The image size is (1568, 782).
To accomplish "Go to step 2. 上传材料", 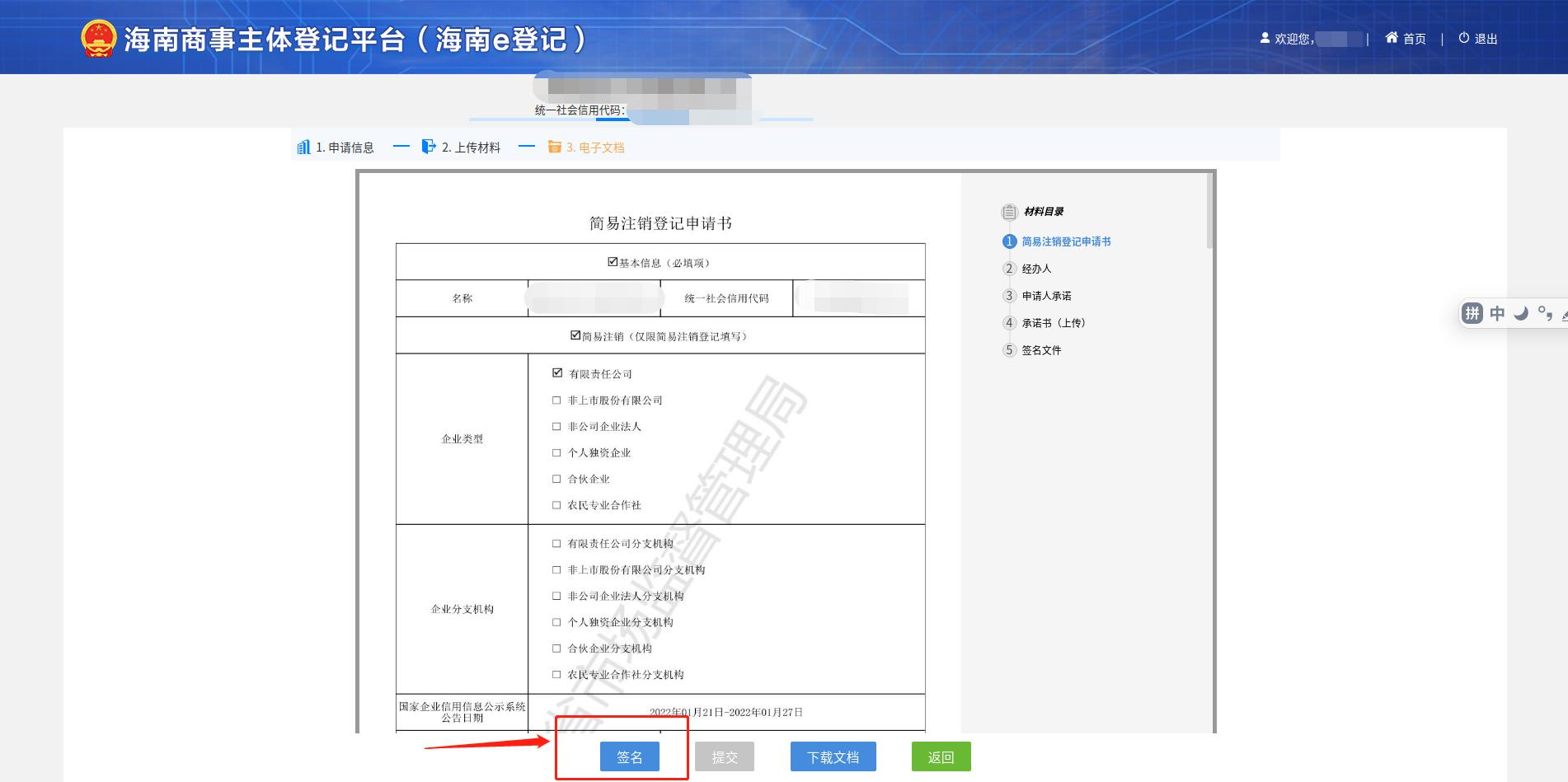I will click(470, 148).
